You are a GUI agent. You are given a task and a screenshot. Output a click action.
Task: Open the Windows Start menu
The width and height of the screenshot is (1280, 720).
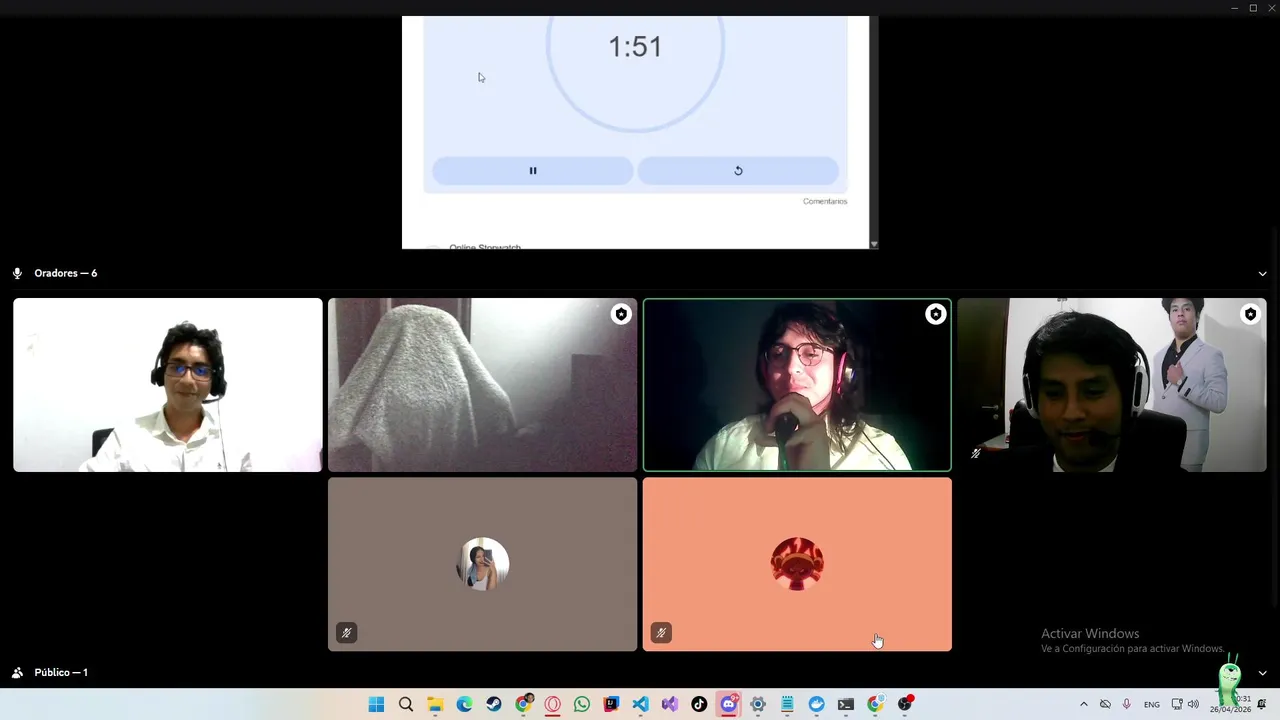(x=376, y=704)
